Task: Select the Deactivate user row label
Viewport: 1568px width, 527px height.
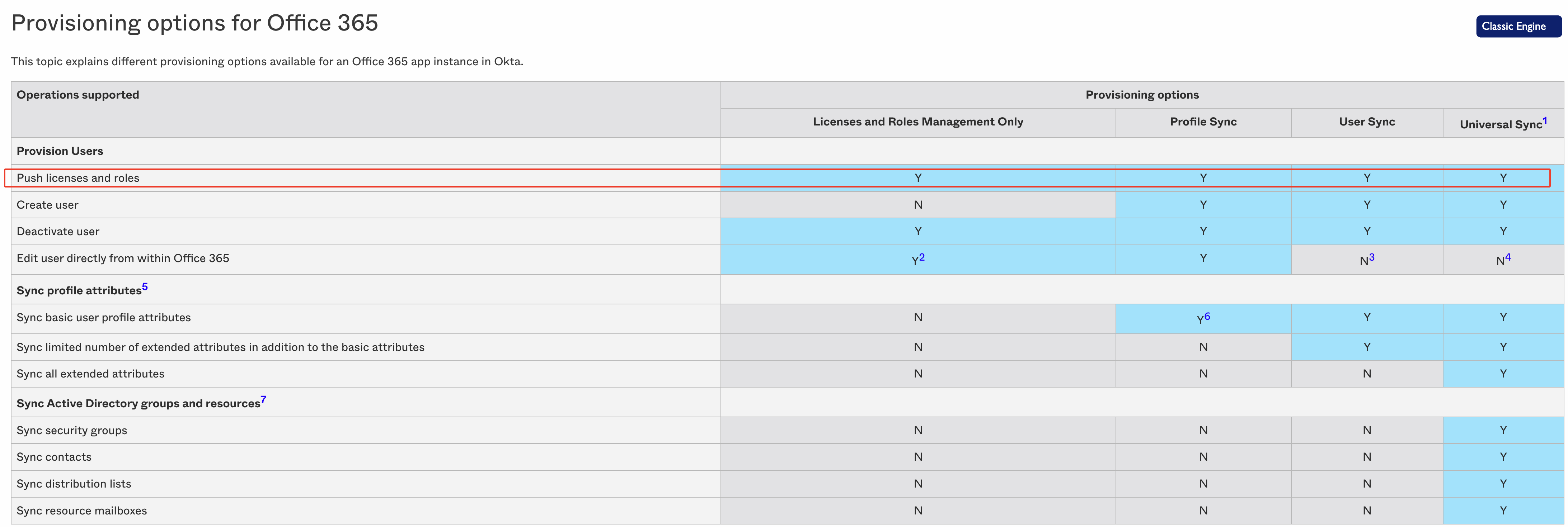Action: click(58, 231)
